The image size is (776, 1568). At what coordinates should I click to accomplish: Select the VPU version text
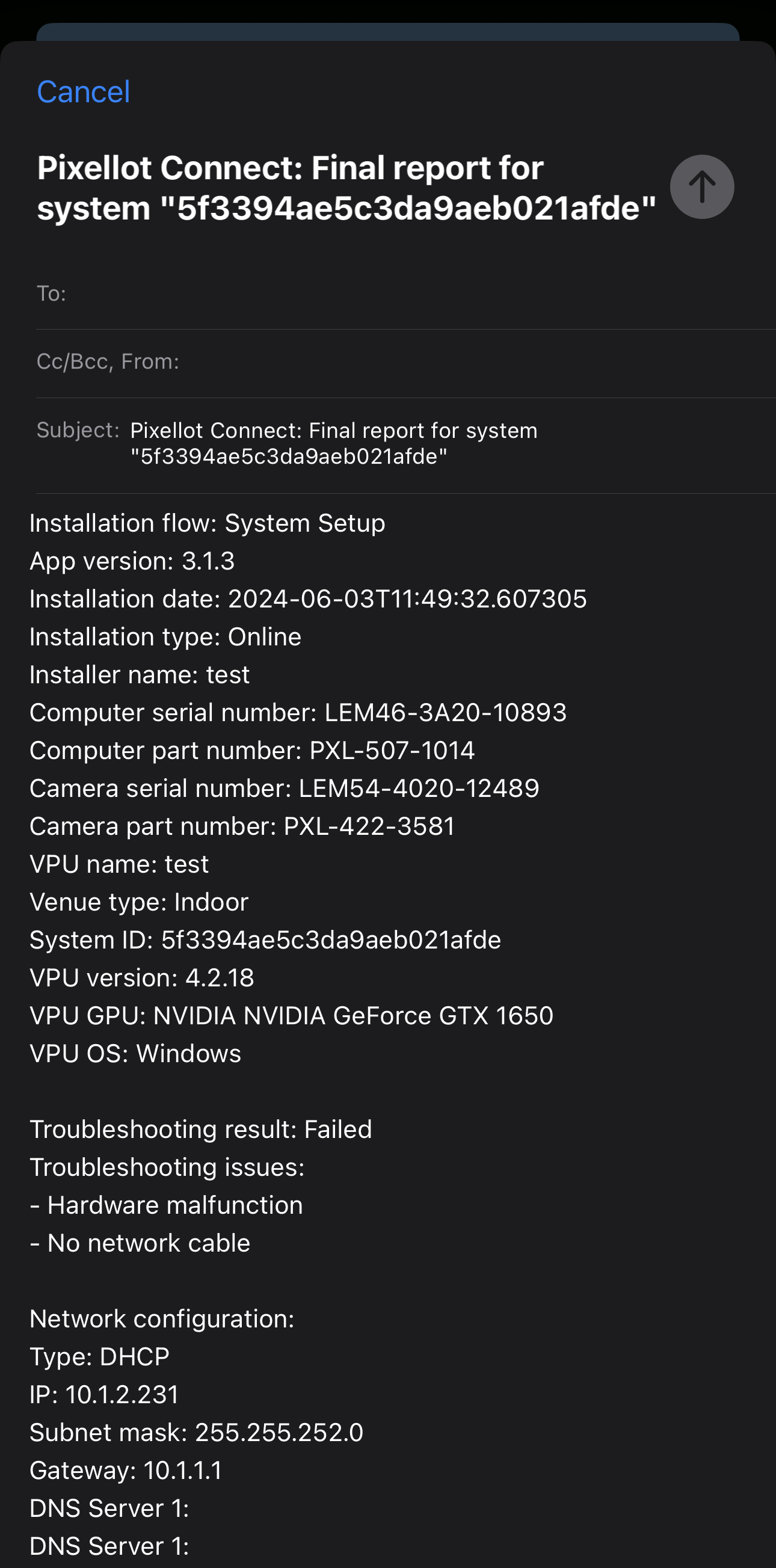[142, 977]
